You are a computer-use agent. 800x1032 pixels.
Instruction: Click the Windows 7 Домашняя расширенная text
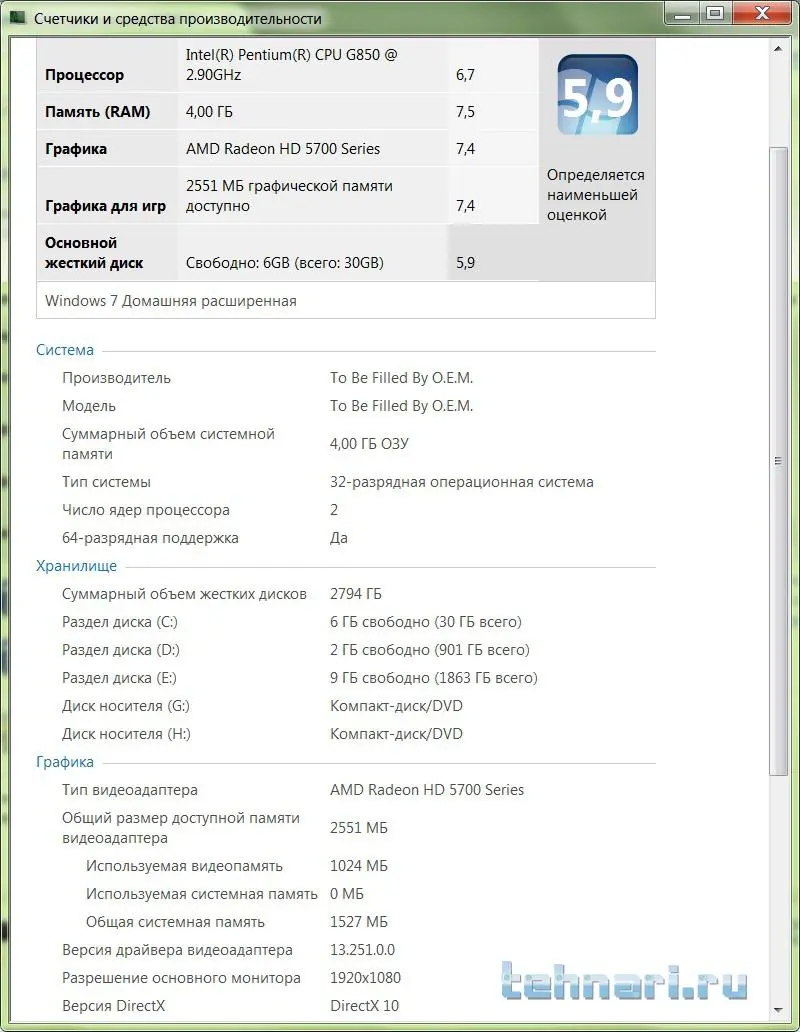(x=171, y=300)
